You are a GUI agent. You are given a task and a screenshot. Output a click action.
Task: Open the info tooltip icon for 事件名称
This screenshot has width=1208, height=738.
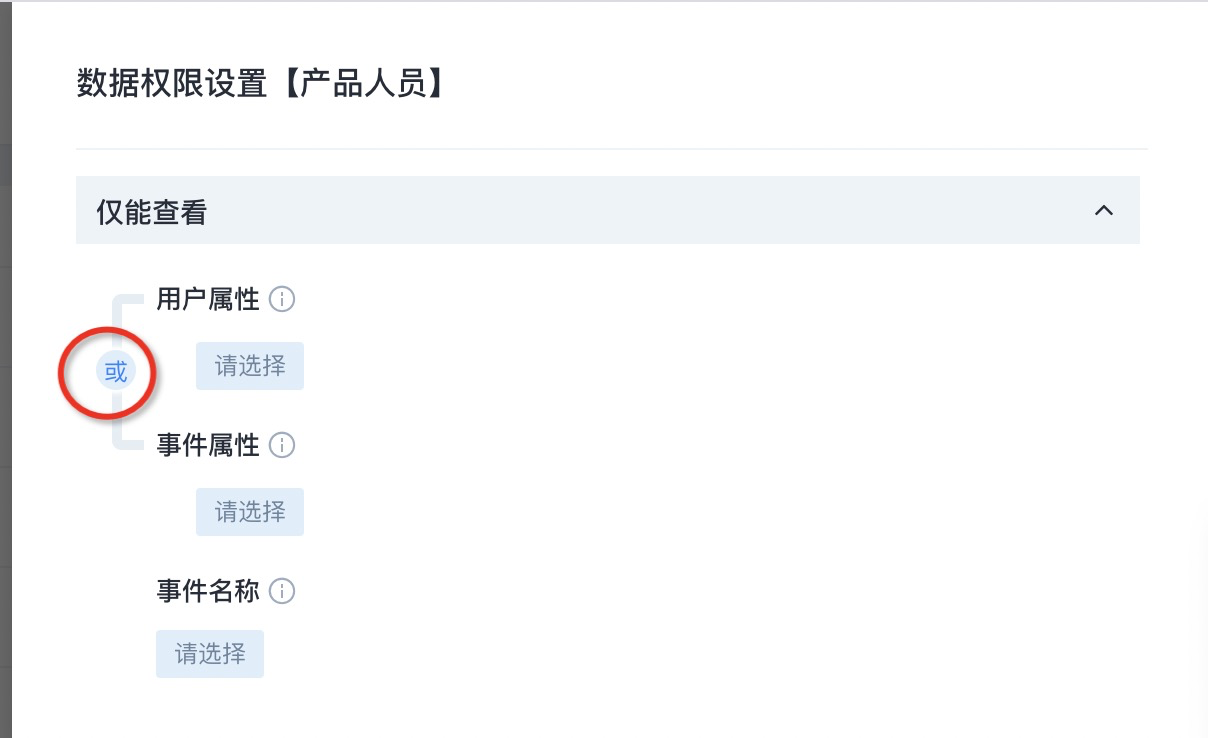click(x=283, y=591)
